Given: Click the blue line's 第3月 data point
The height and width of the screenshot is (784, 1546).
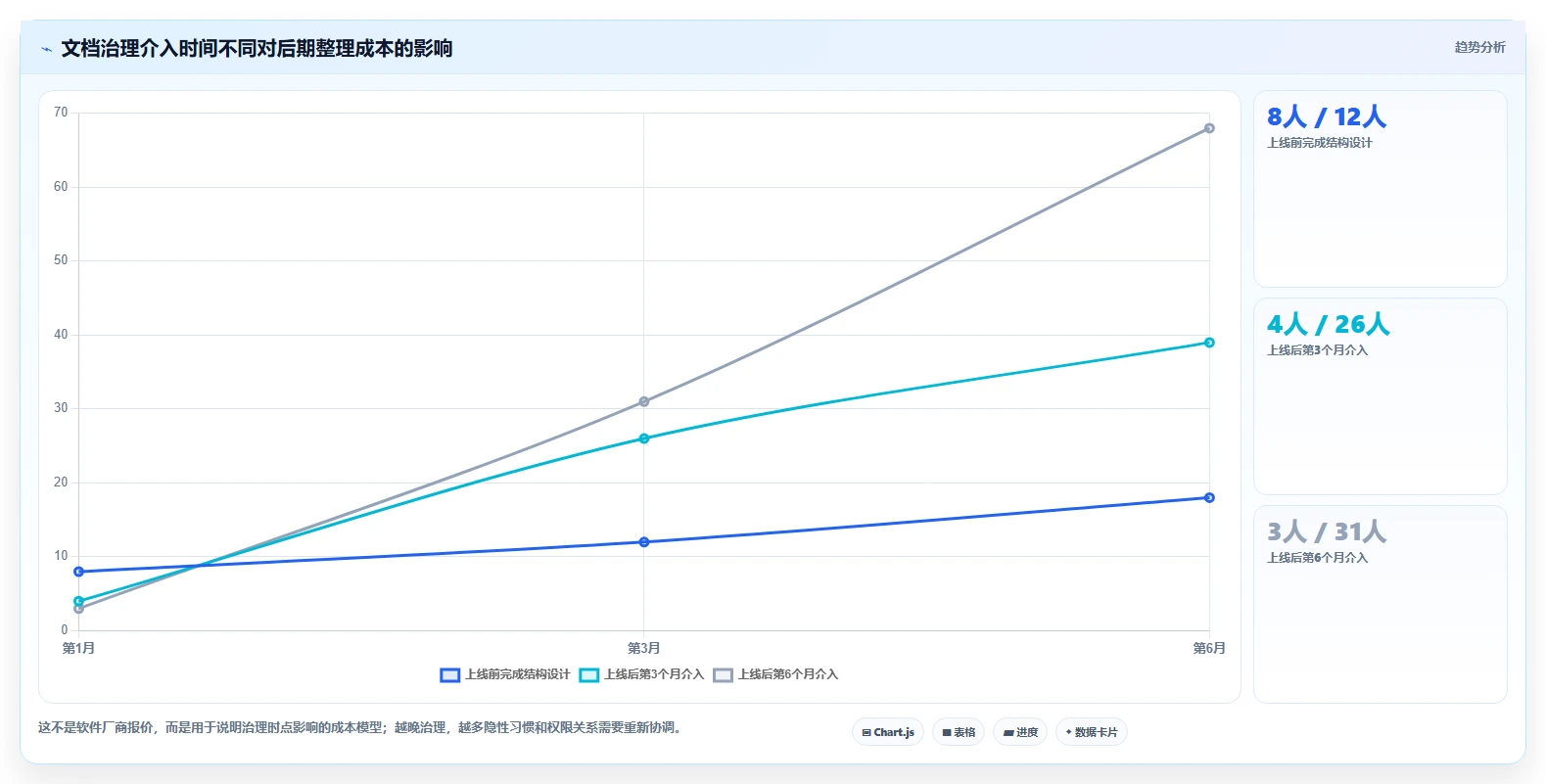Looking at the screenshot, I should point(644,542).
